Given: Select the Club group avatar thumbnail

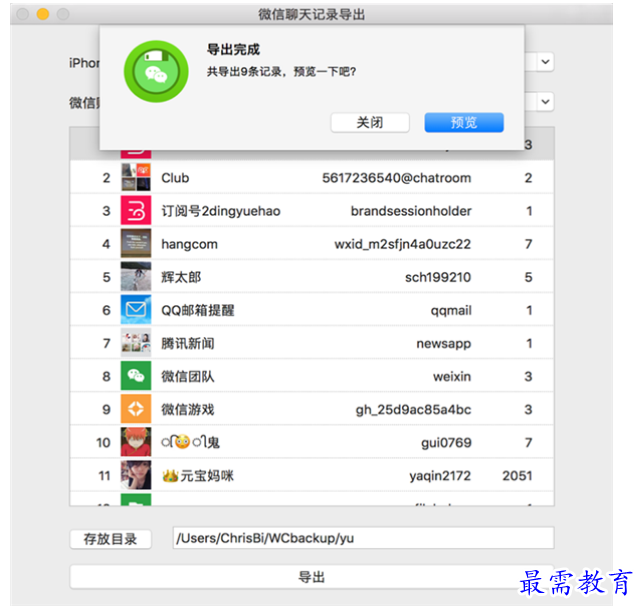Looking at the screenshot, I should tap(136, 177).
